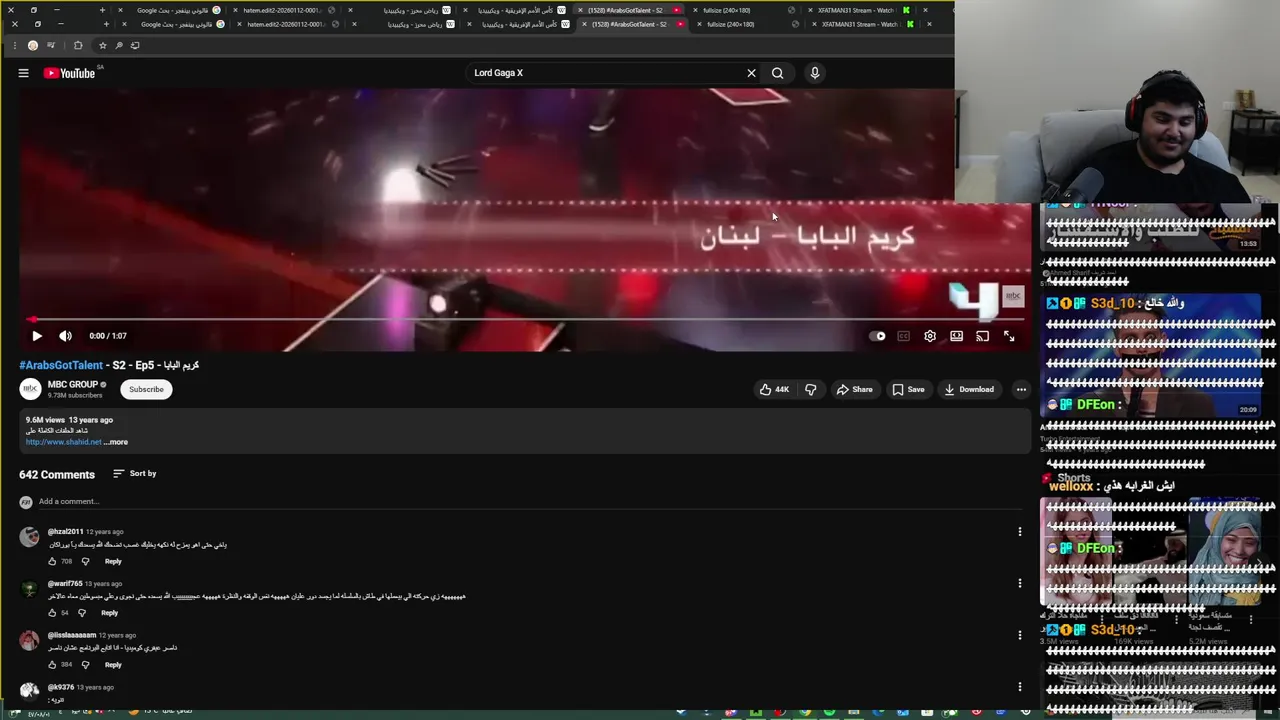Image resolution: width=1280 pixels, height=720 pixels.
Task: Share the video
Action: (854, 389)
